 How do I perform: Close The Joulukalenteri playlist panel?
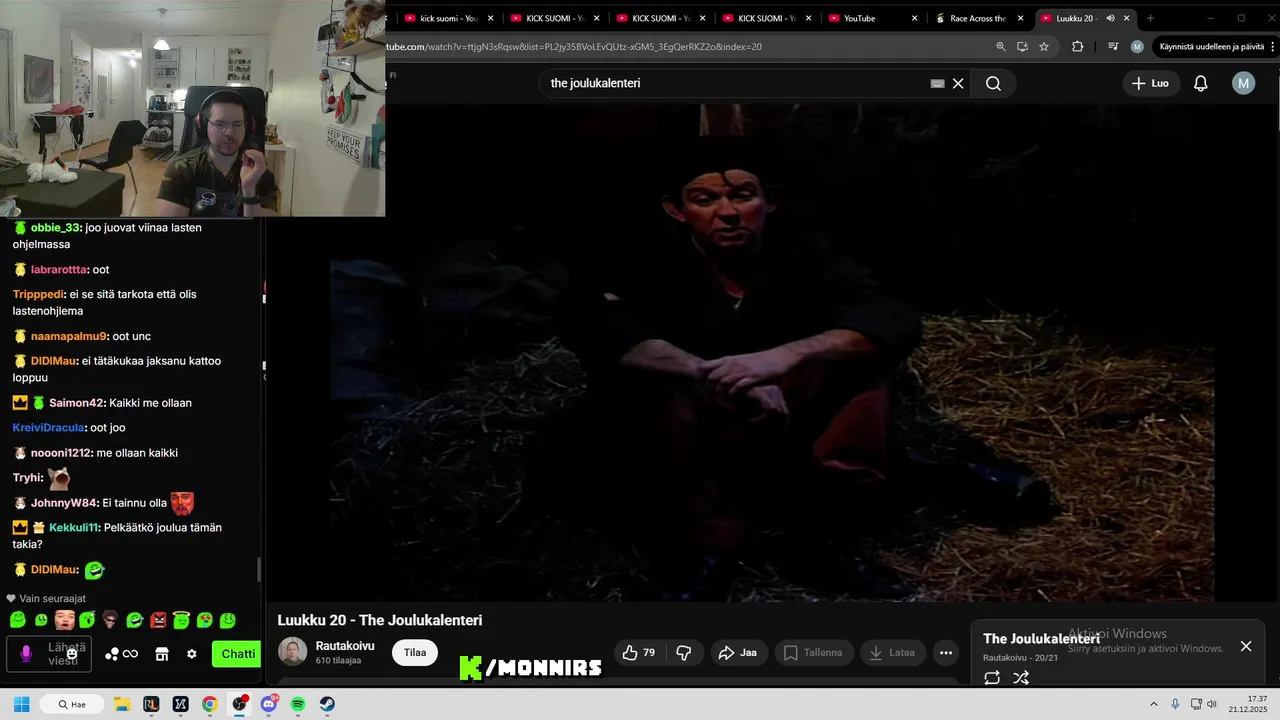1246,646
